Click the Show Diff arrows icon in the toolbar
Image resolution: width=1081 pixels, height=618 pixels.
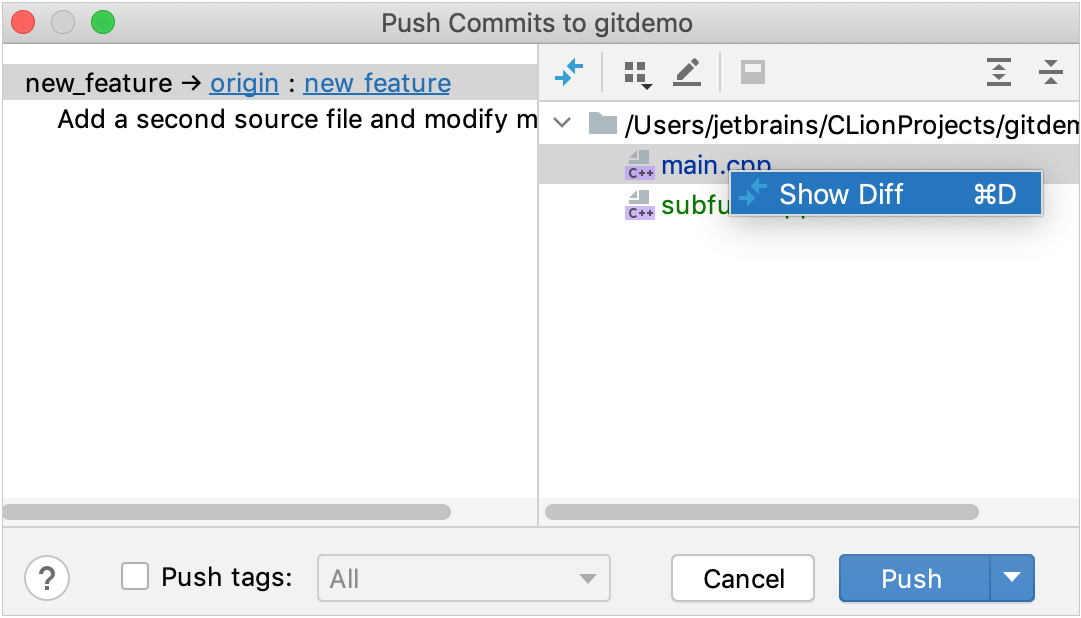click(570, 71)
